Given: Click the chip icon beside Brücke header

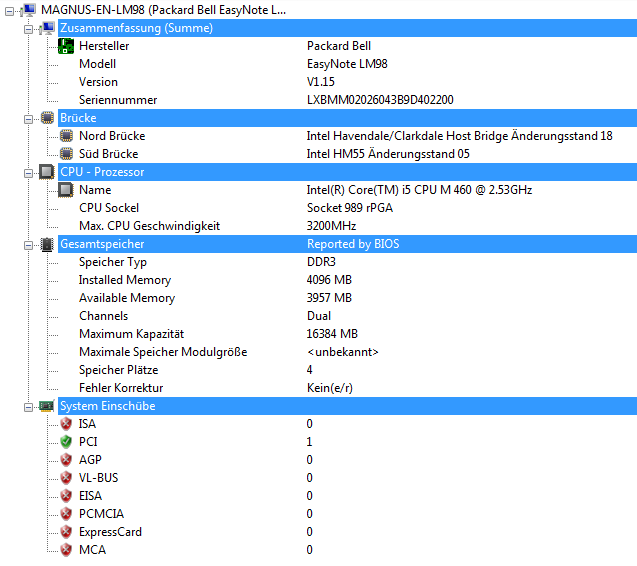Looking at the screenshot, I should point(47,118).
